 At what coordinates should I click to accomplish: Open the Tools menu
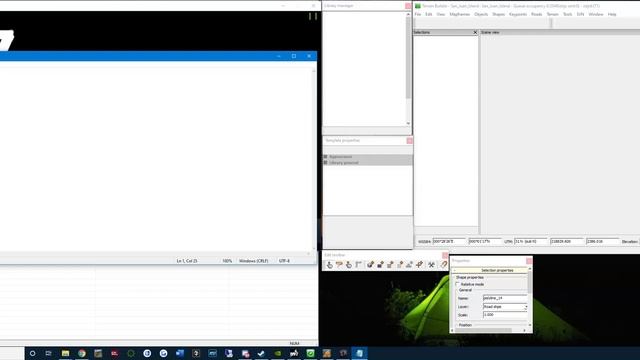(x=568, y=14)
